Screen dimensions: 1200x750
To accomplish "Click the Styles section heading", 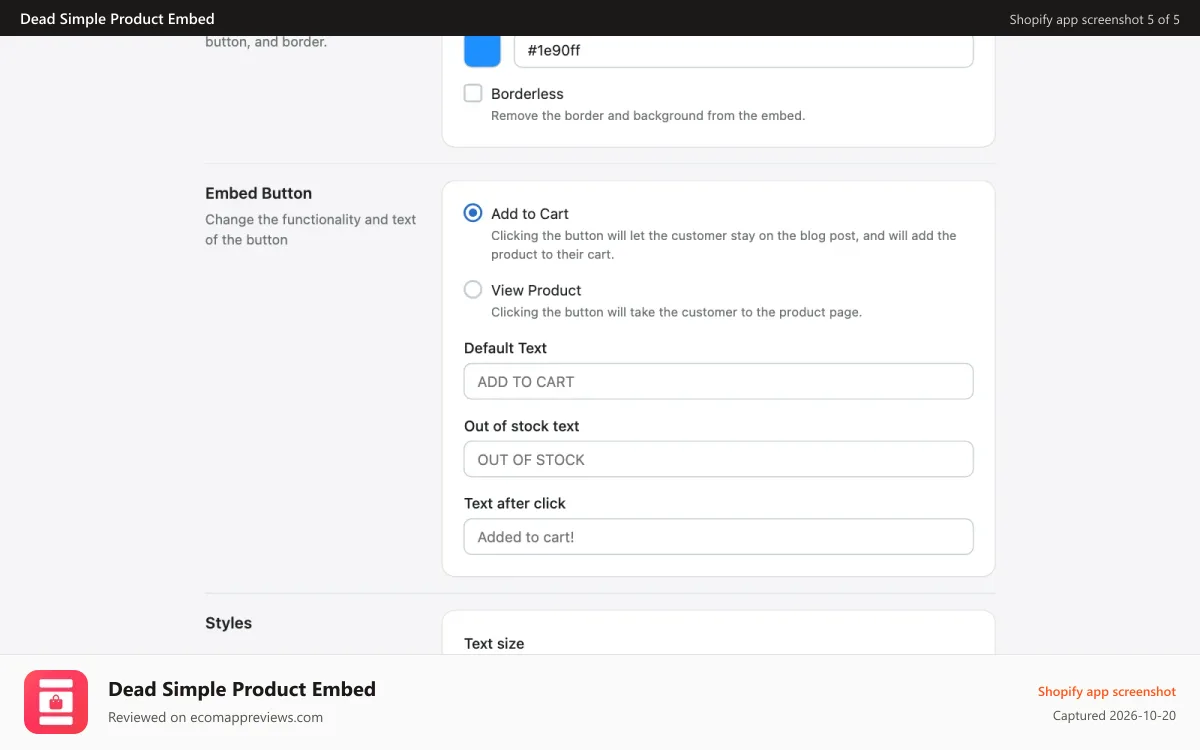I will (x=228, y=623).
